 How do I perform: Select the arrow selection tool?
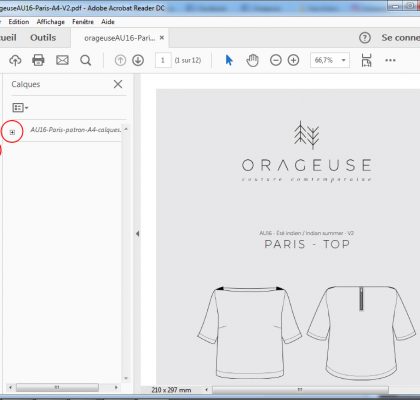[229, 60]
